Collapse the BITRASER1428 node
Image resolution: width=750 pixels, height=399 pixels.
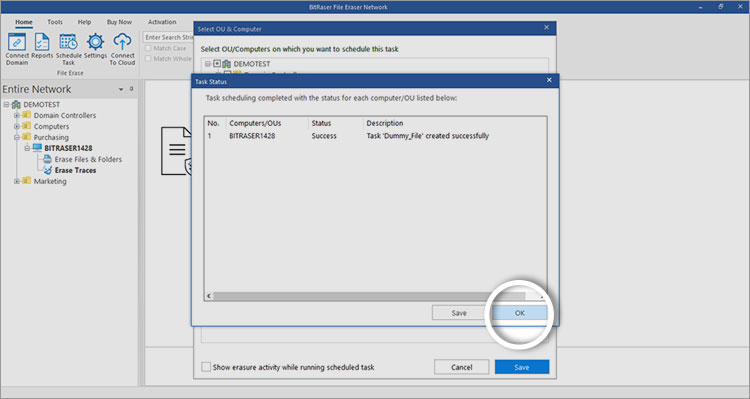click(27, 148)
